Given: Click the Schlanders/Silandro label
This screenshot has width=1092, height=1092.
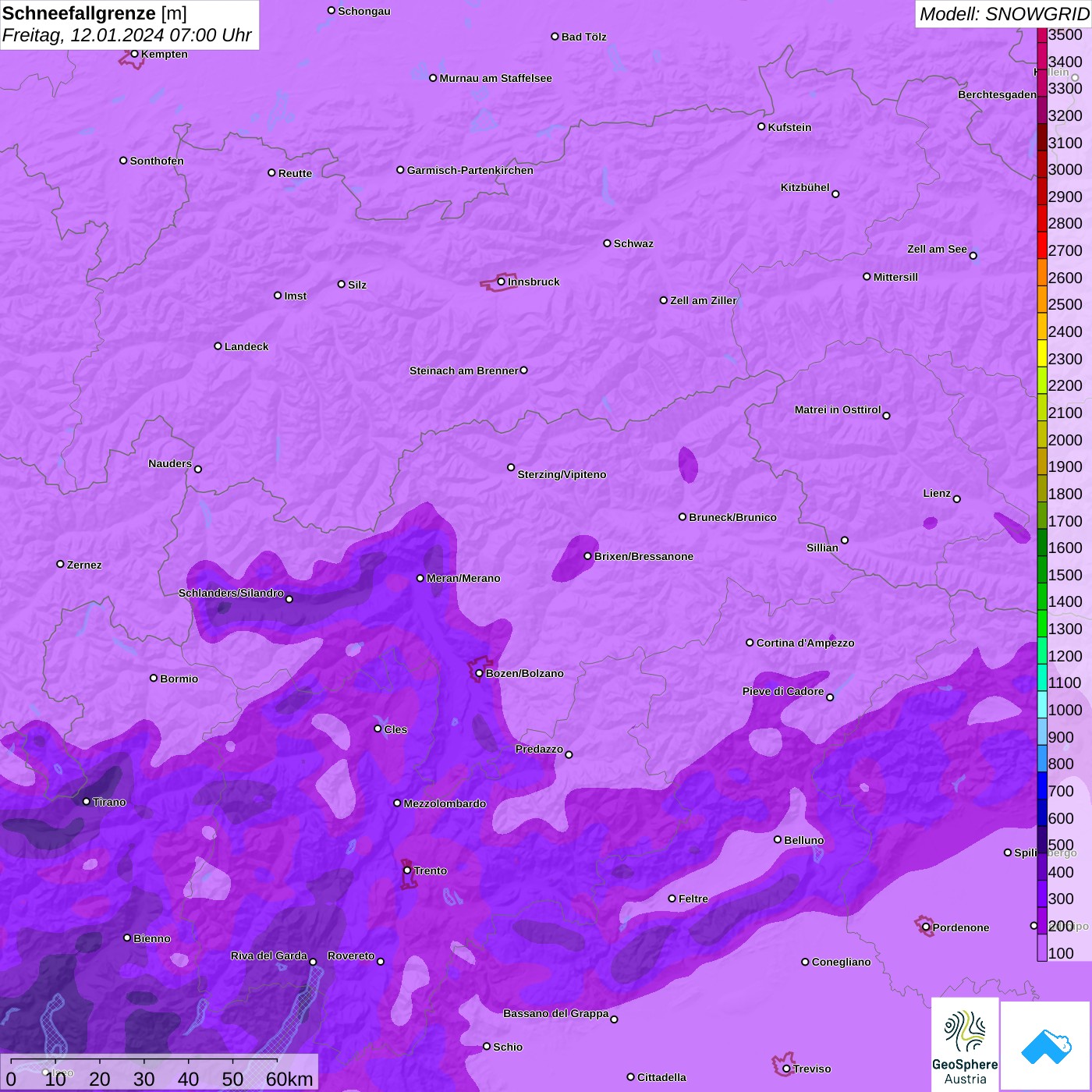Looking at the screenshot, I should (x=231, y=593).
